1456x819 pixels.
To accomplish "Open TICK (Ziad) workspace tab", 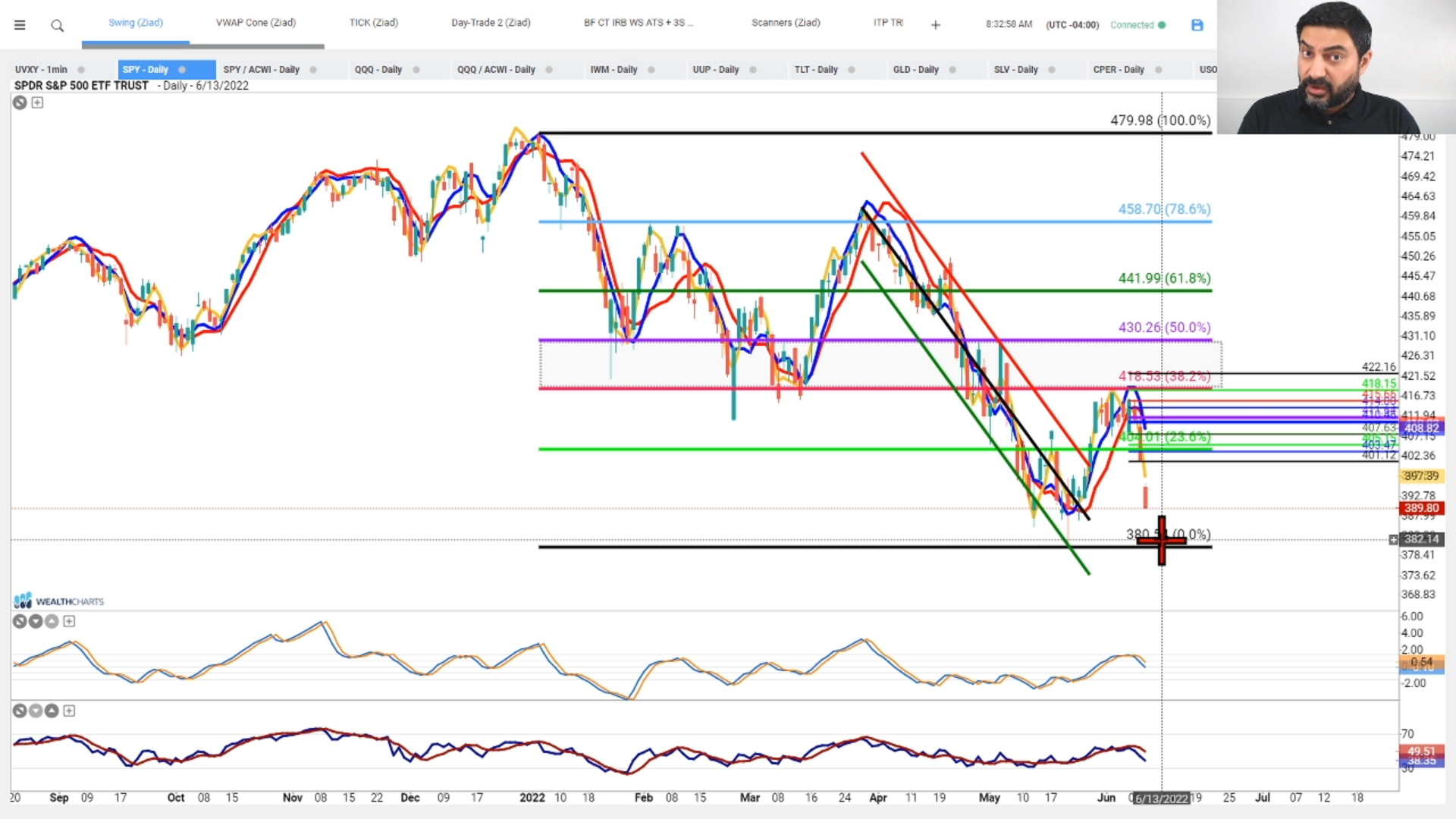I will coord(374,23).
